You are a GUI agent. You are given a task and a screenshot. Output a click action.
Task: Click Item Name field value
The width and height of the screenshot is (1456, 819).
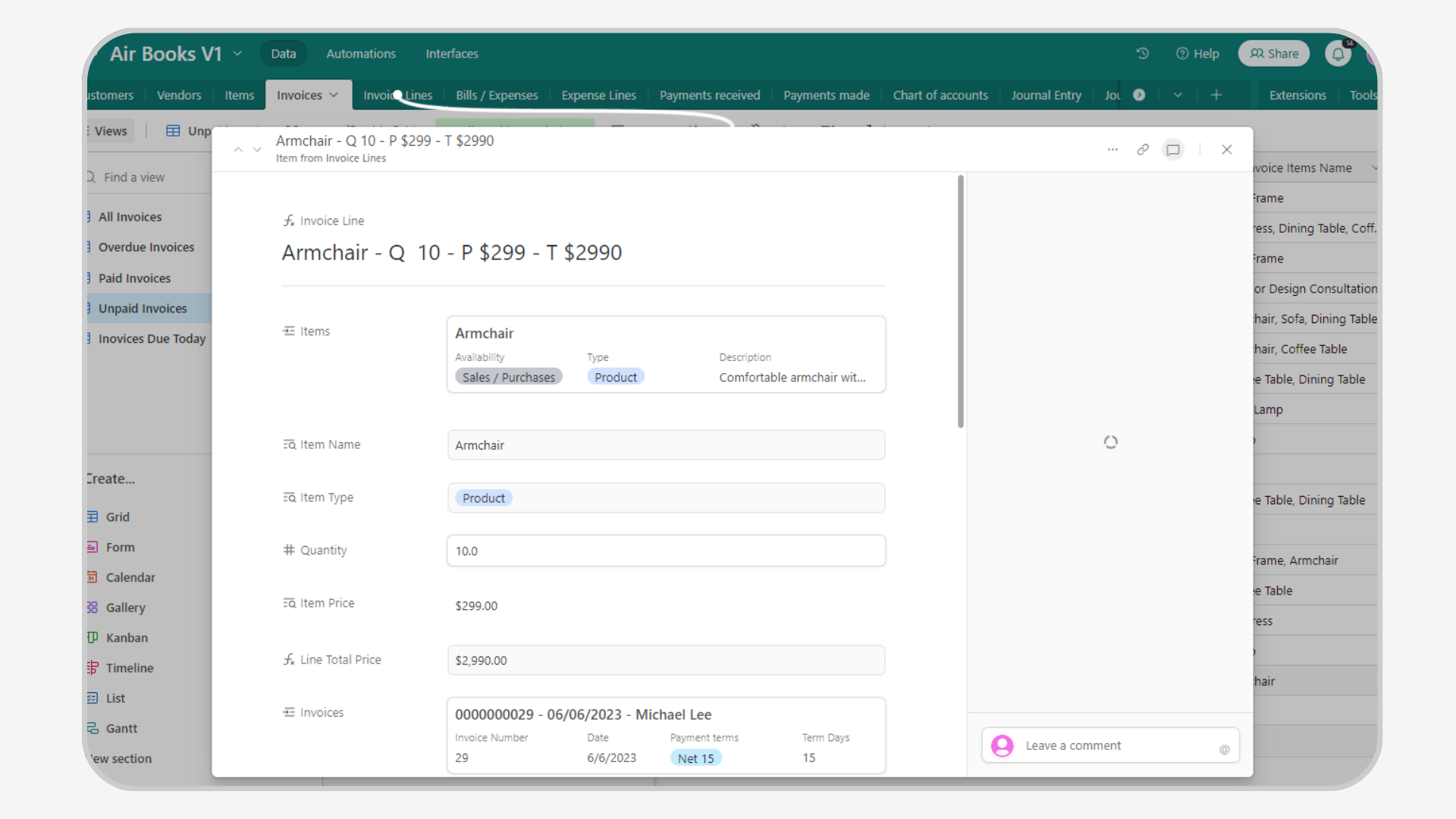pos(666,445)
